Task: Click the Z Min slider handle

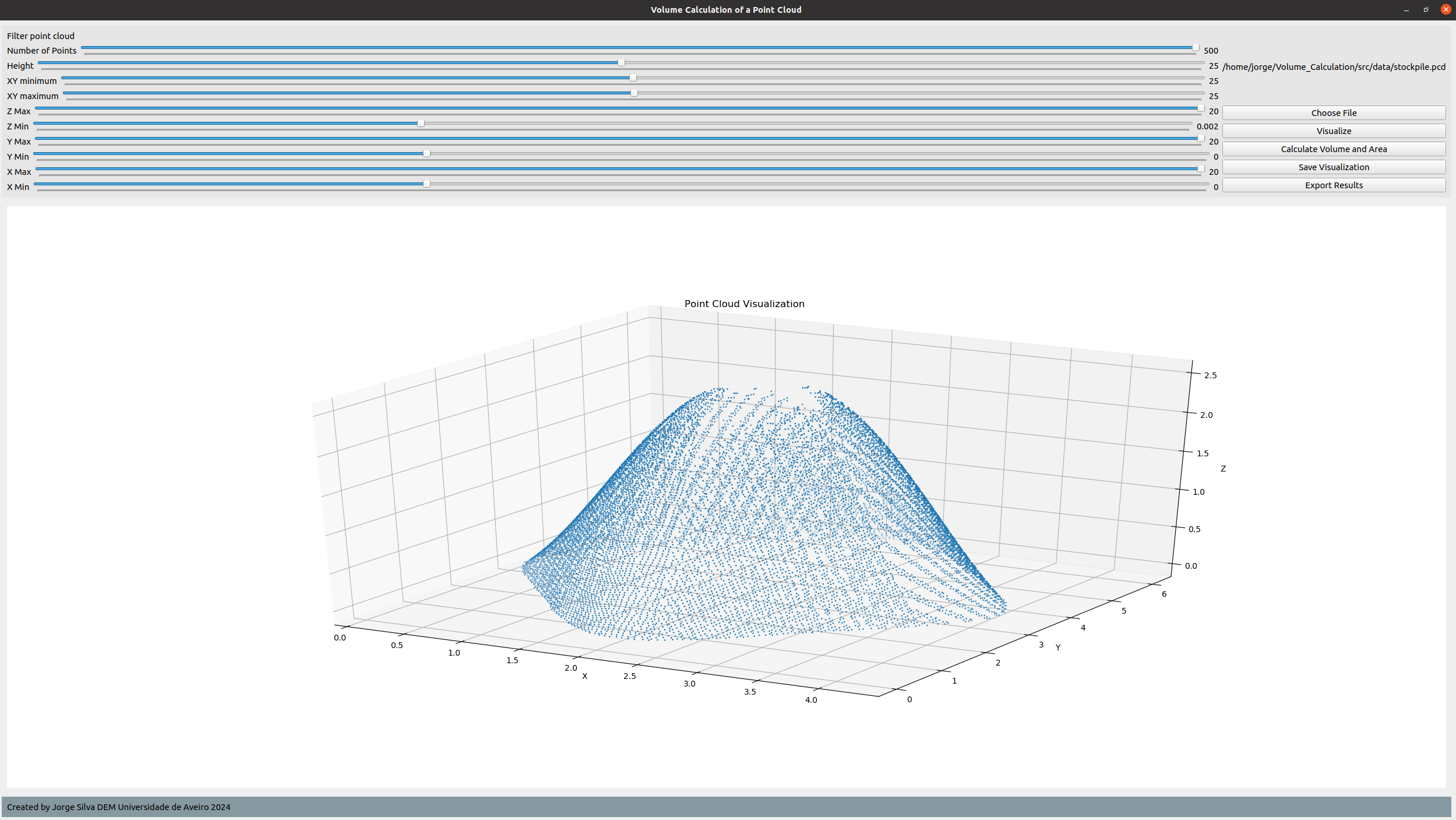Action: [421, 124]
